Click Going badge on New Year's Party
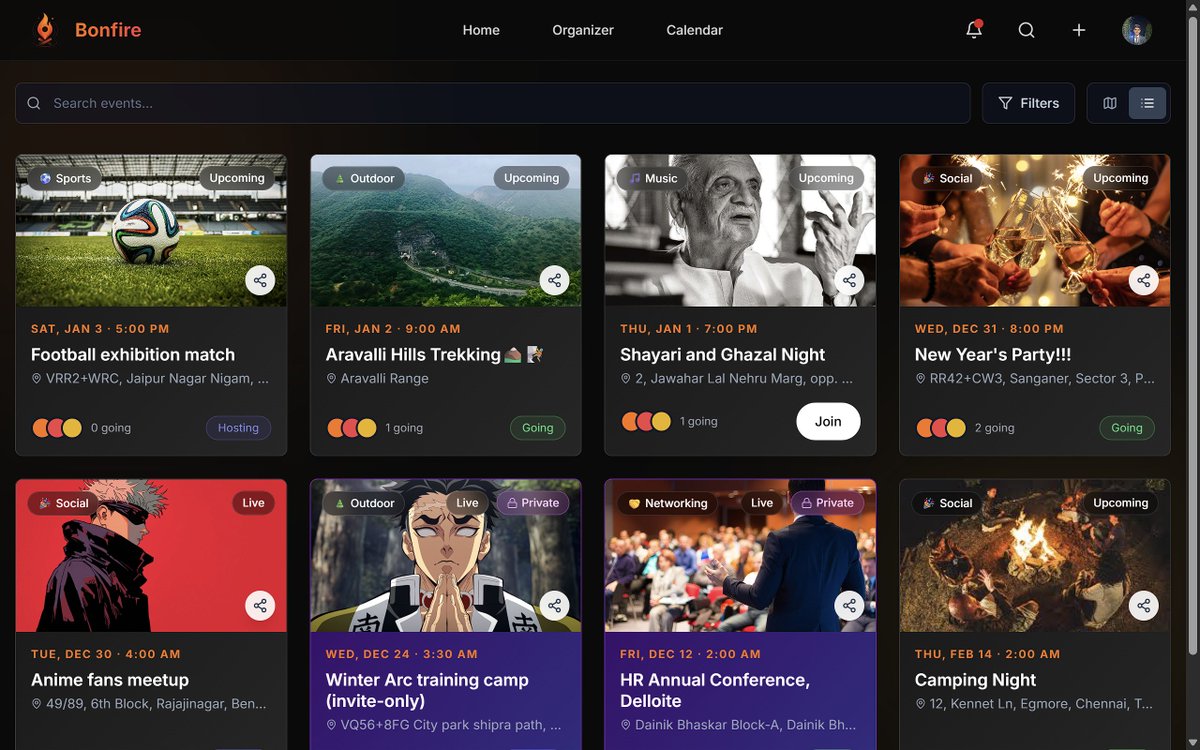This screenshot has width=1200, height=750. [x=1127, y=428]
